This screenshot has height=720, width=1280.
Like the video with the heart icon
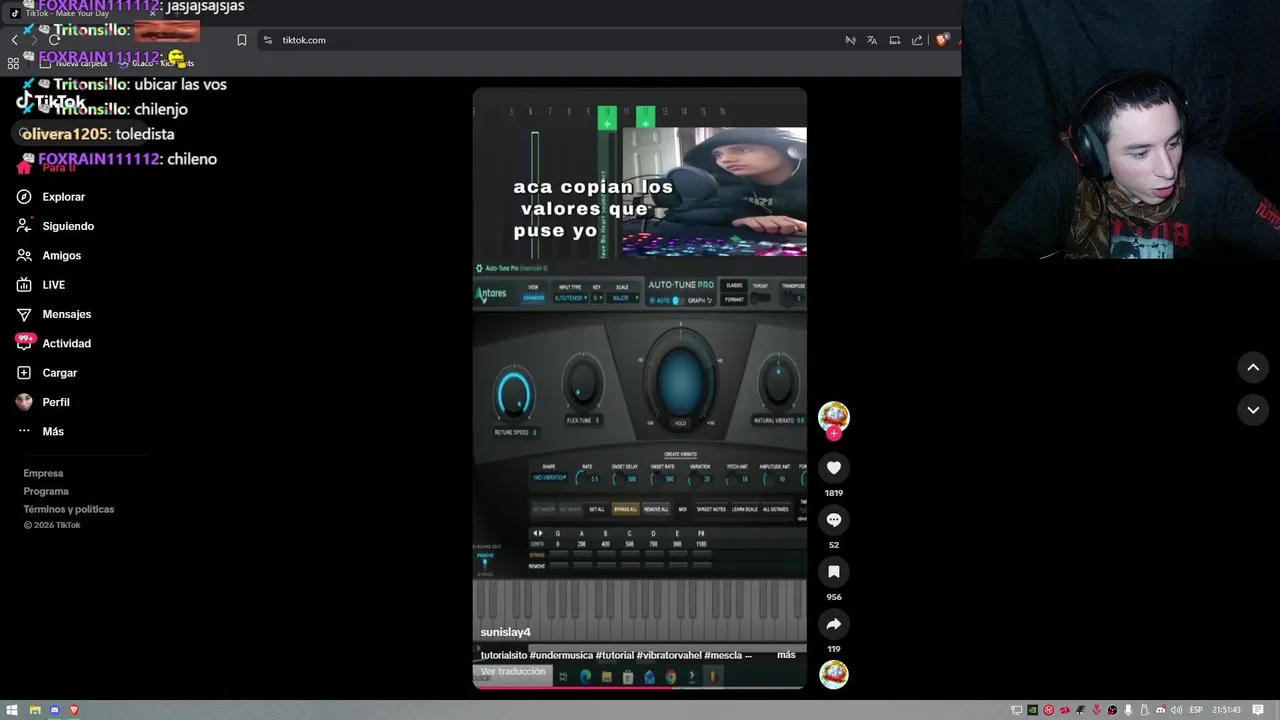(834, 467)
